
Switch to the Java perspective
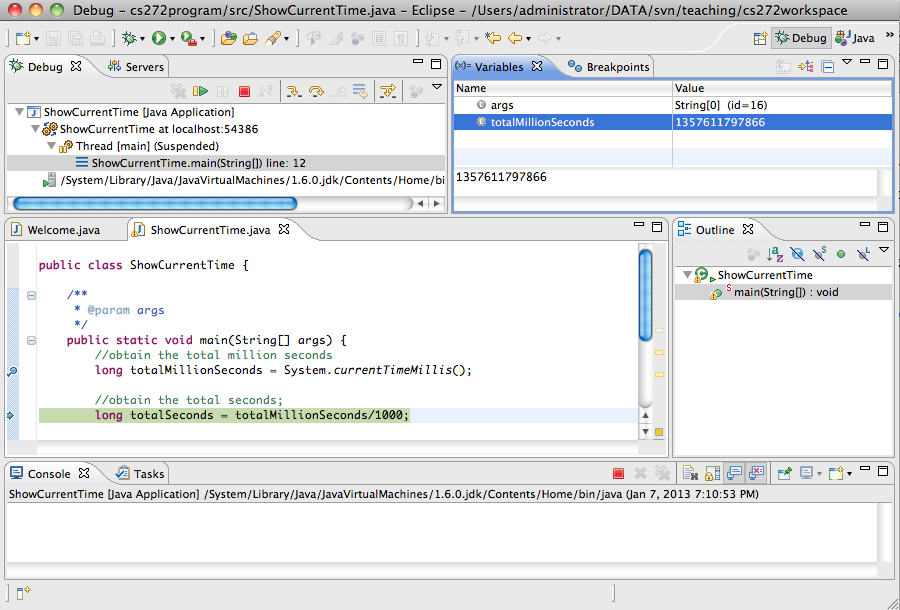tap(856, 38)
